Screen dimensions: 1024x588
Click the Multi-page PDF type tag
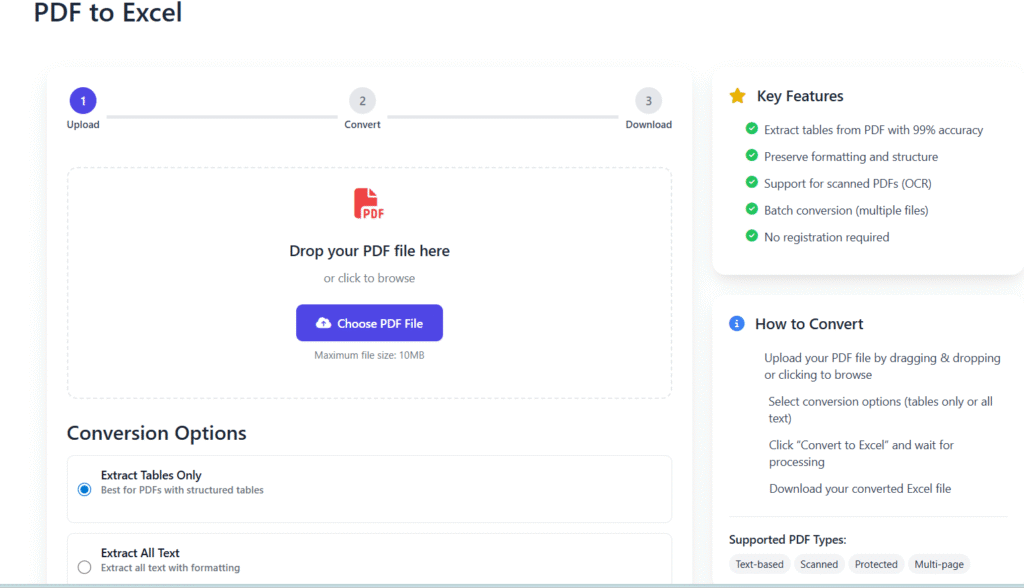tap(939, 564)
